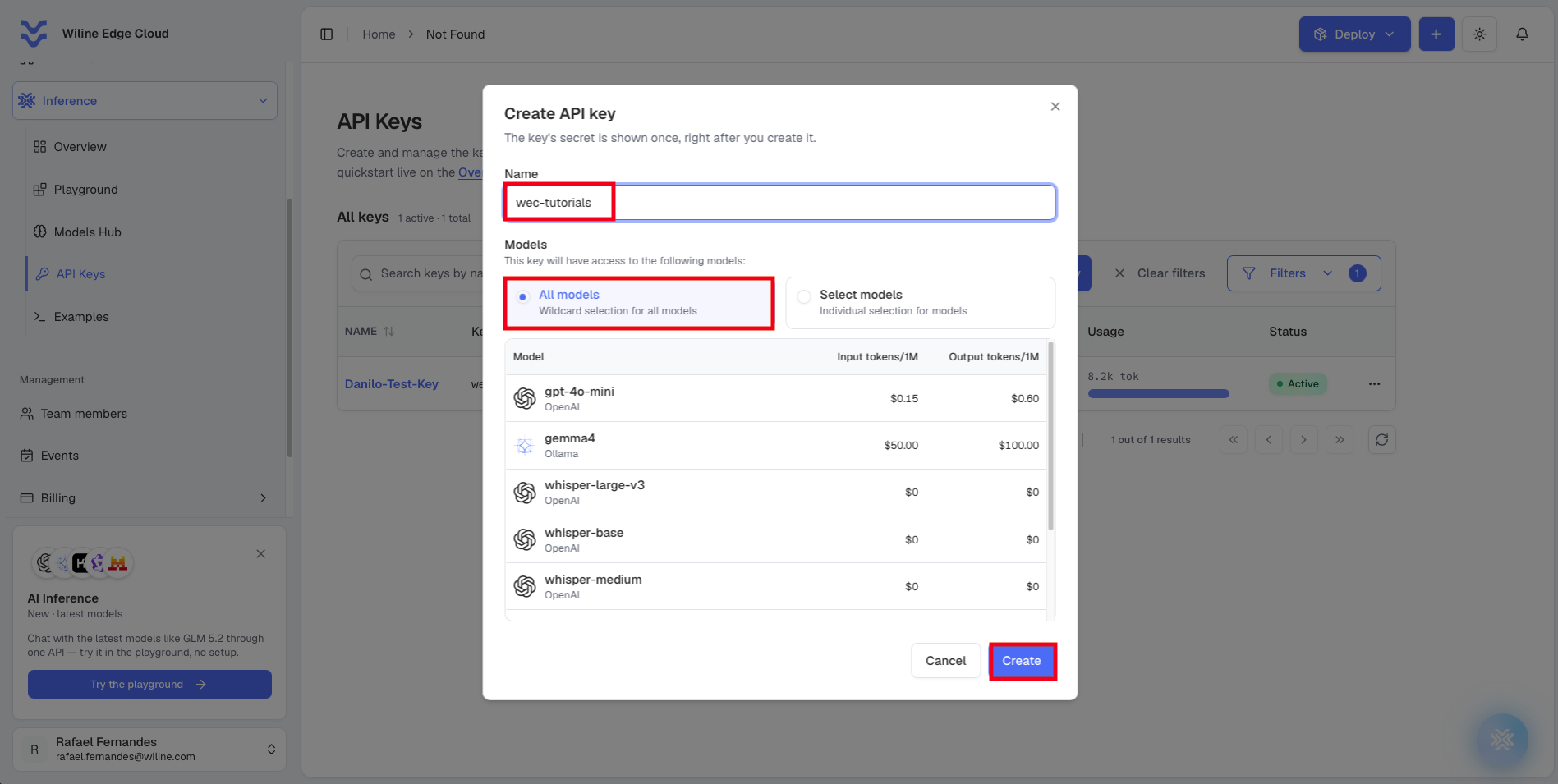Click Clear filters
This screenshot has height=784, width=1558.
pyautogui.click(x=1160, y=273)
